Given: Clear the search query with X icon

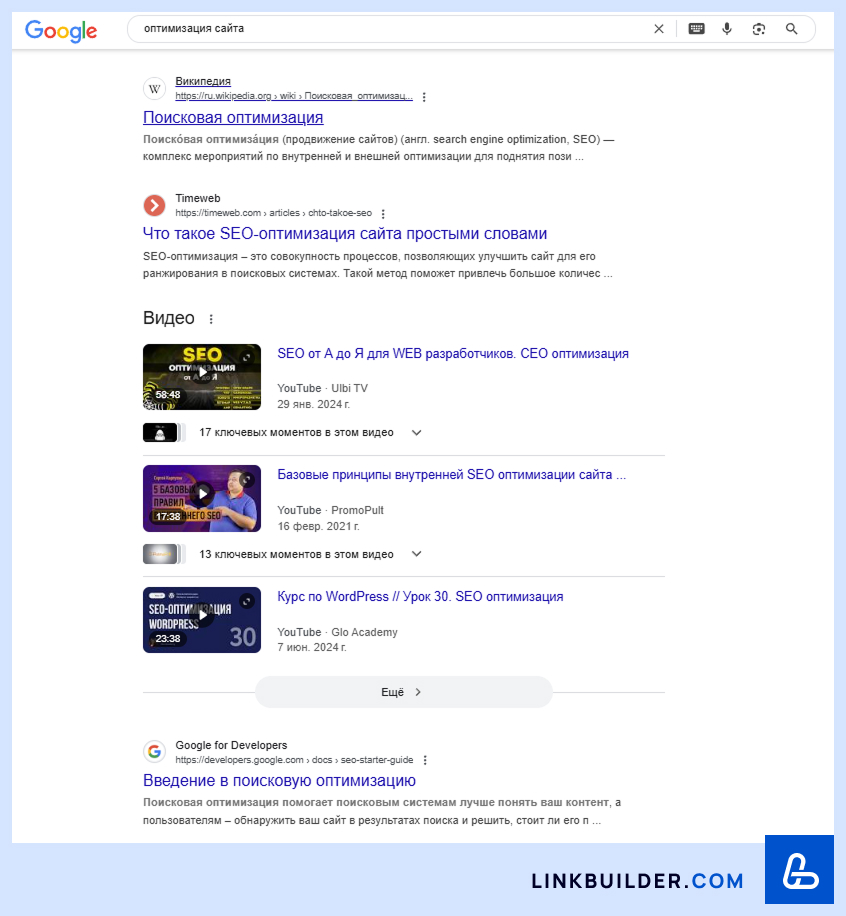Looking at the screenshot, I should point(658,29).
